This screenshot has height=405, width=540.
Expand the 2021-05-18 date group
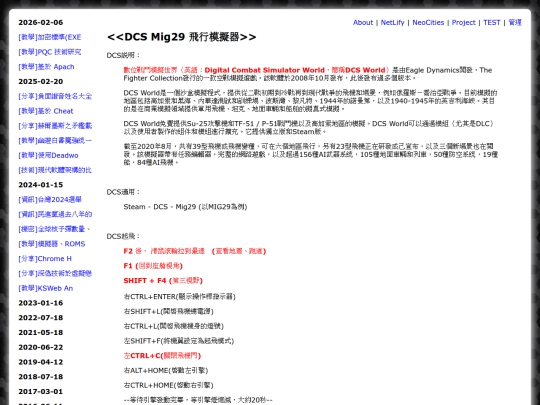point(41,332)
